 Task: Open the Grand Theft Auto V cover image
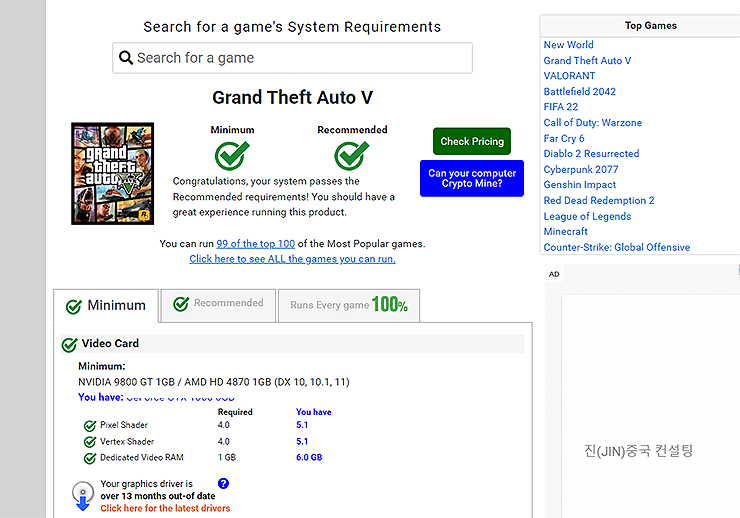tap(112, 174)
